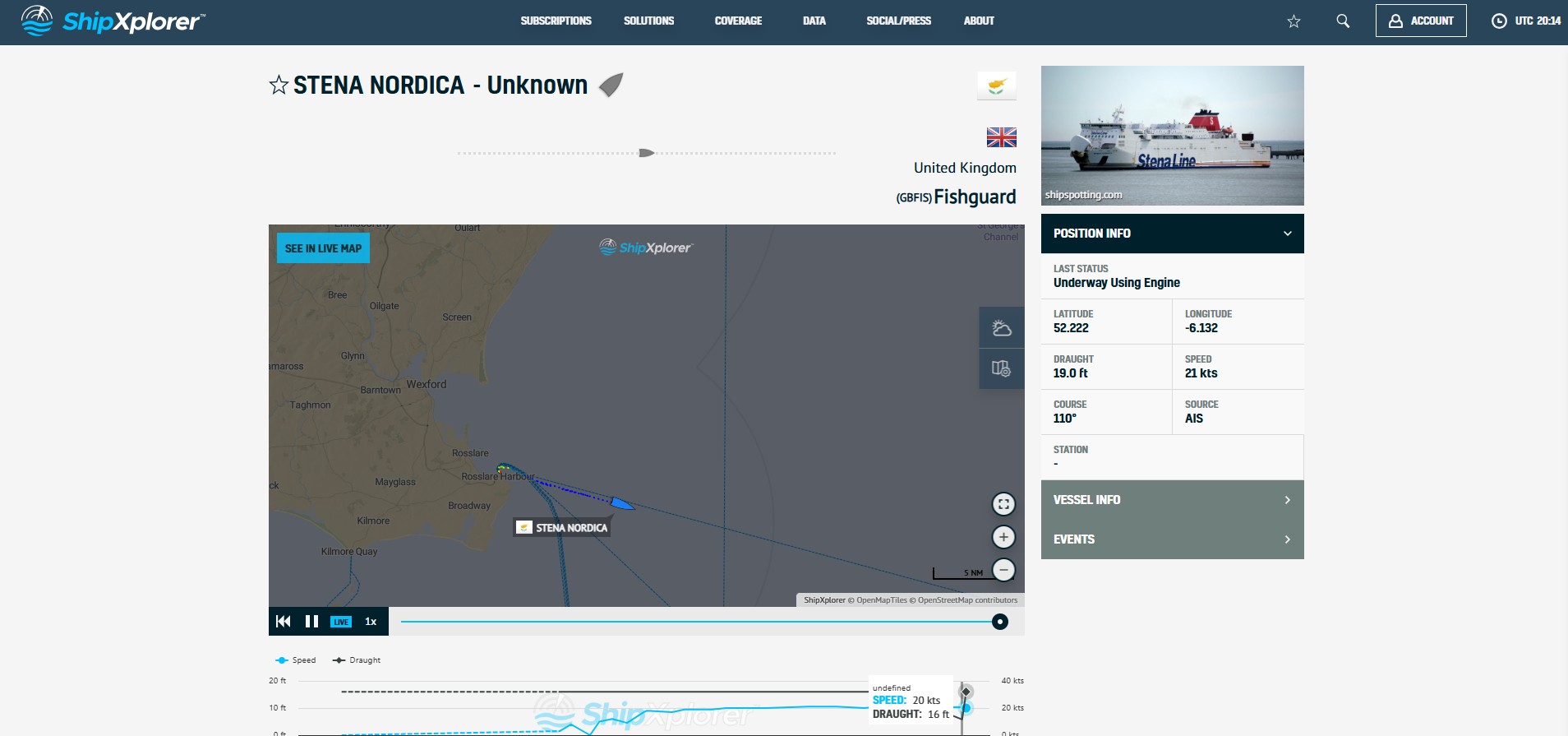
Task: Open the Stena Line ship photo
Action: coord(1172,136)
